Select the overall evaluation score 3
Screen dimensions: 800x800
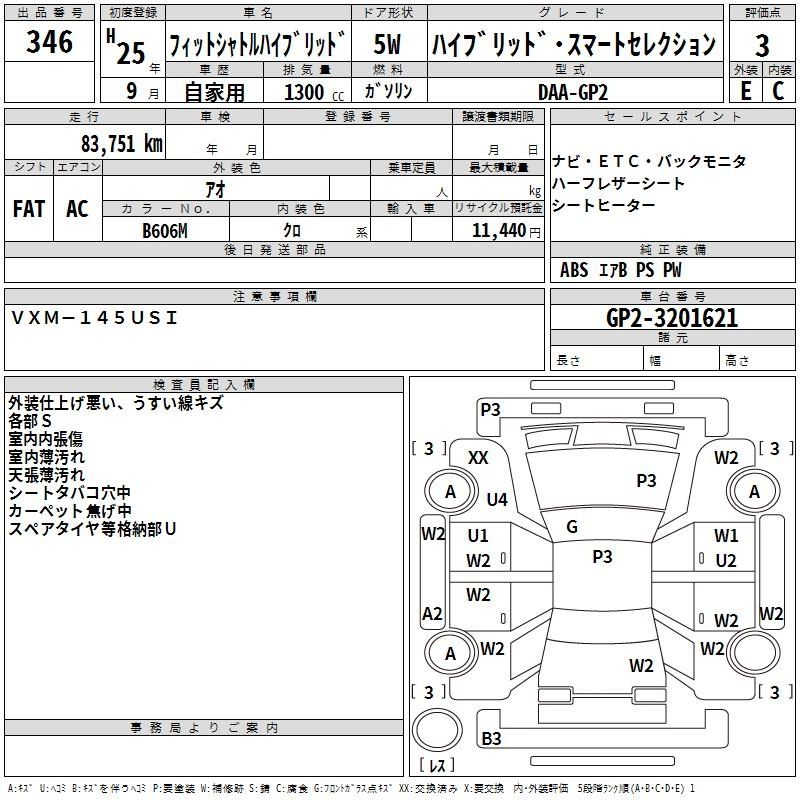762,45
